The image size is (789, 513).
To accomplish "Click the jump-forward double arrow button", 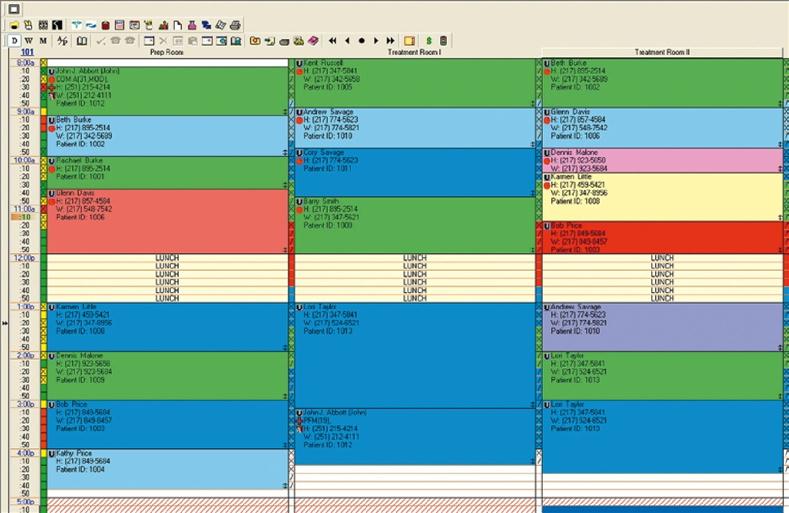I will [390, 40].
